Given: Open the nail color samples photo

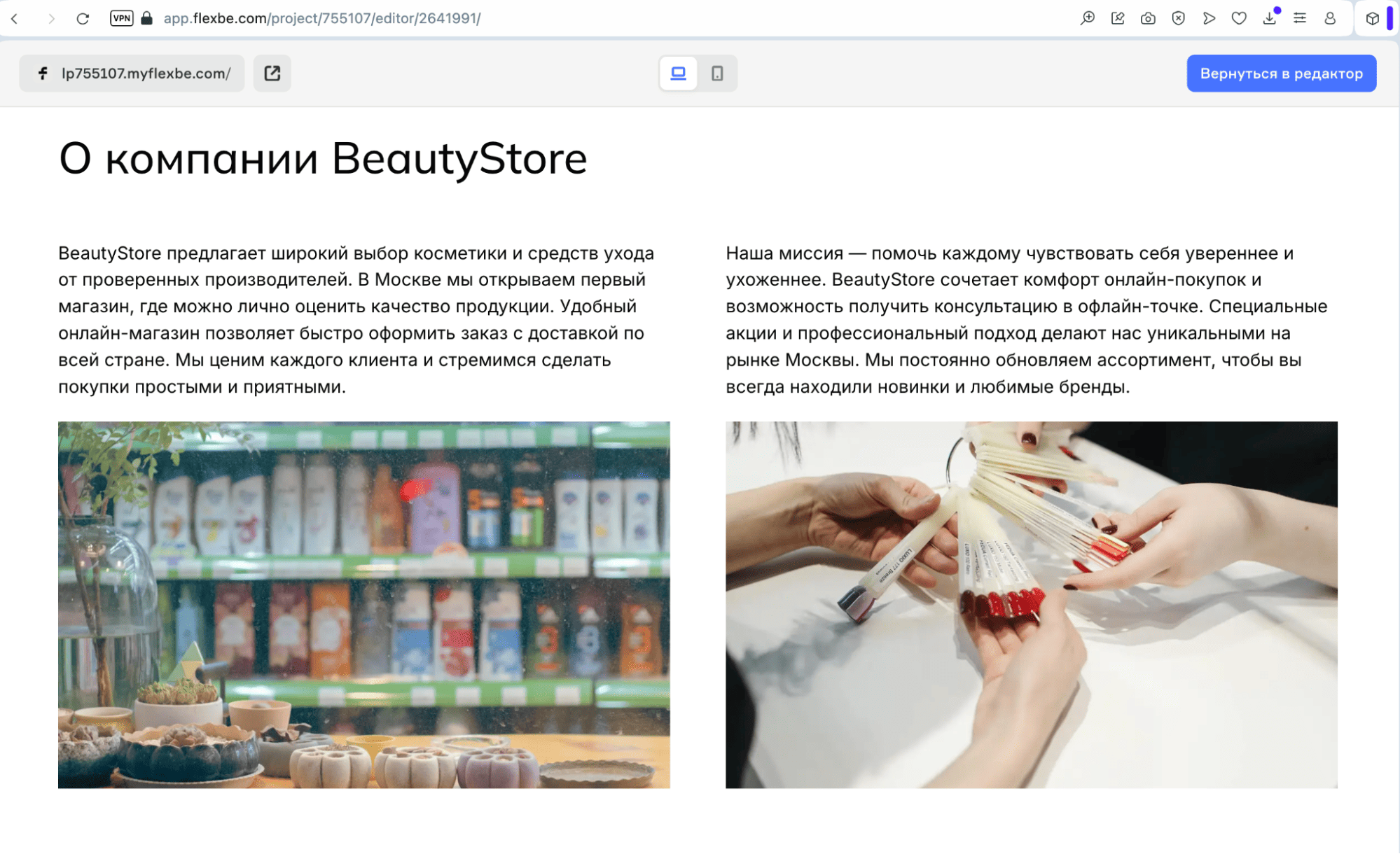Looking at the screenshot, I should click(1032, 605).
